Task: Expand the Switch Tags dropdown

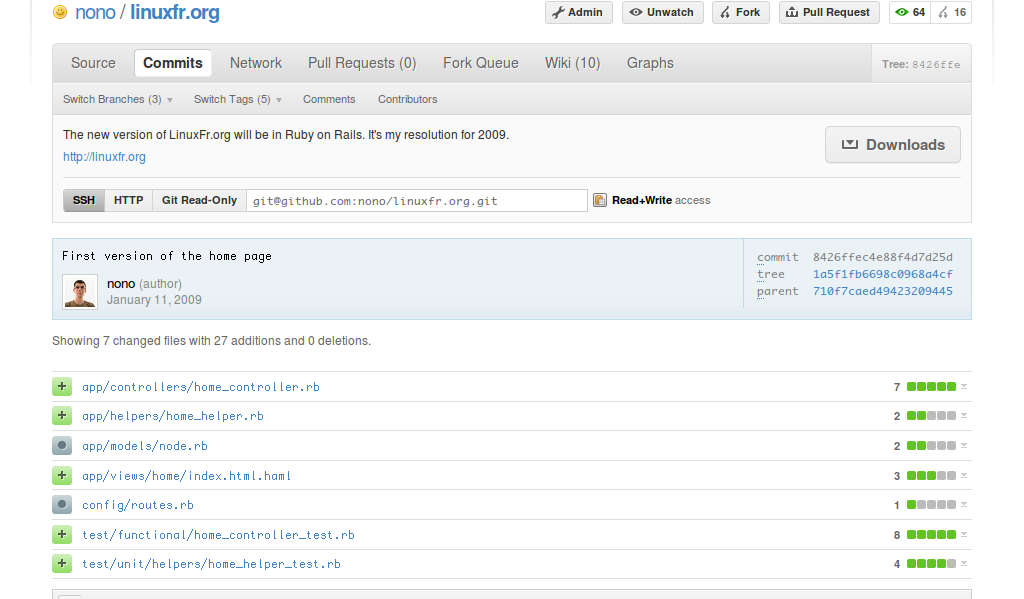Action: click(x=237, y=100)
